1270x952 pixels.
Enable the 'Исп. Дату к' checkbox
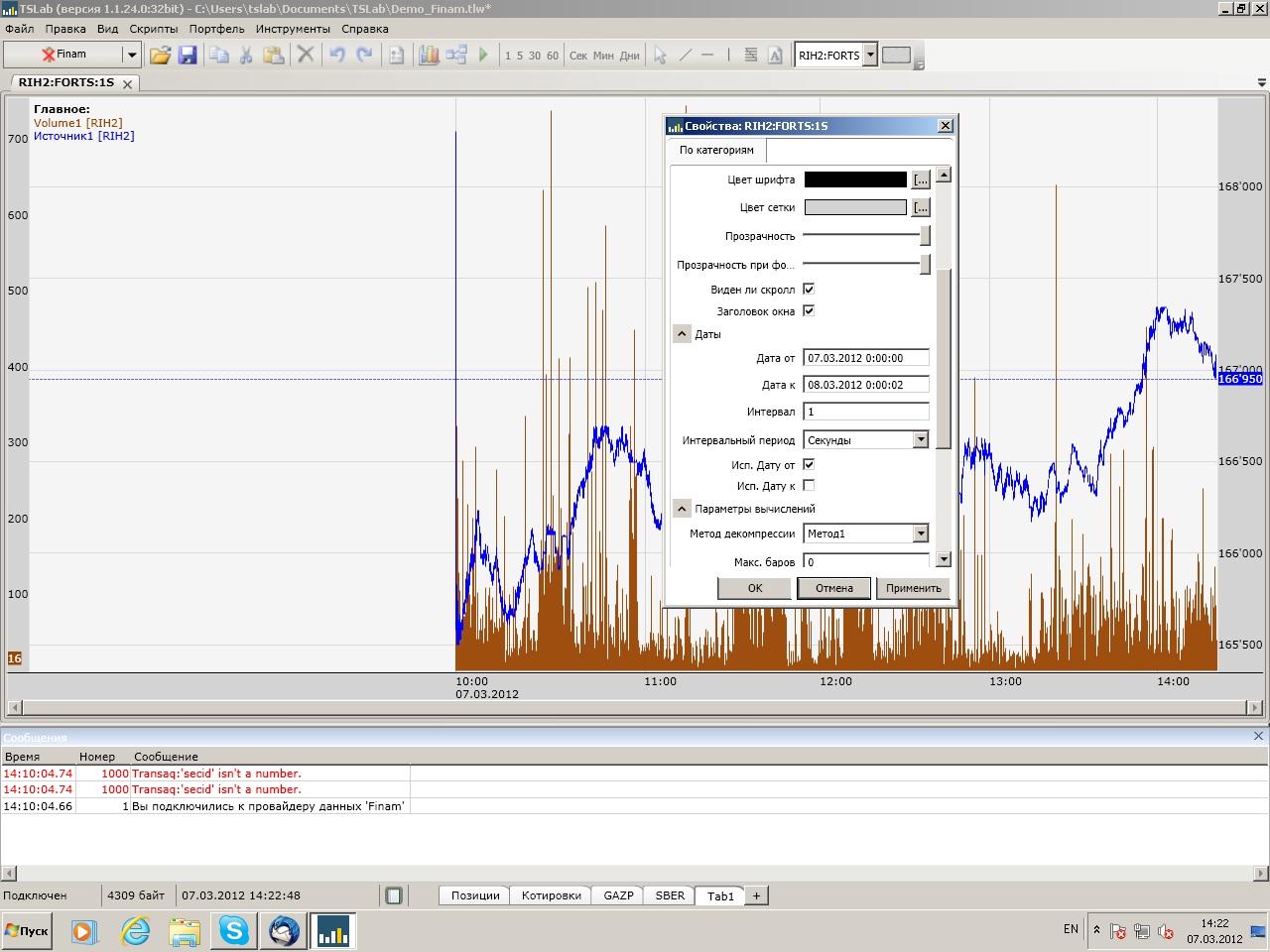tap(809, 486)
